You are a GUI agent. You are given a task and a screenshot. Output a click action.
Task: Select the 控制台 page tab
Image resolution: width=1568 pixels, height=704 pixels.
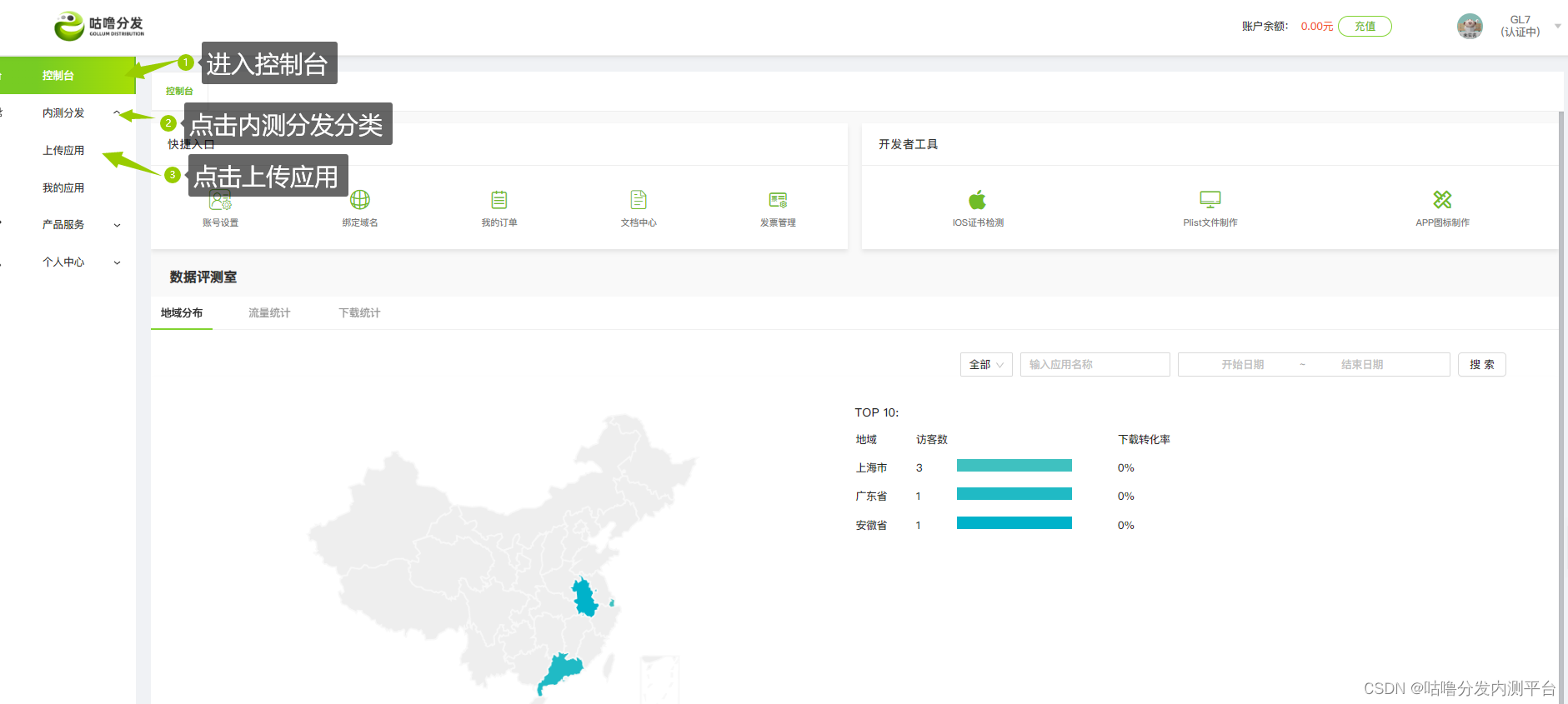coord(179,91)
